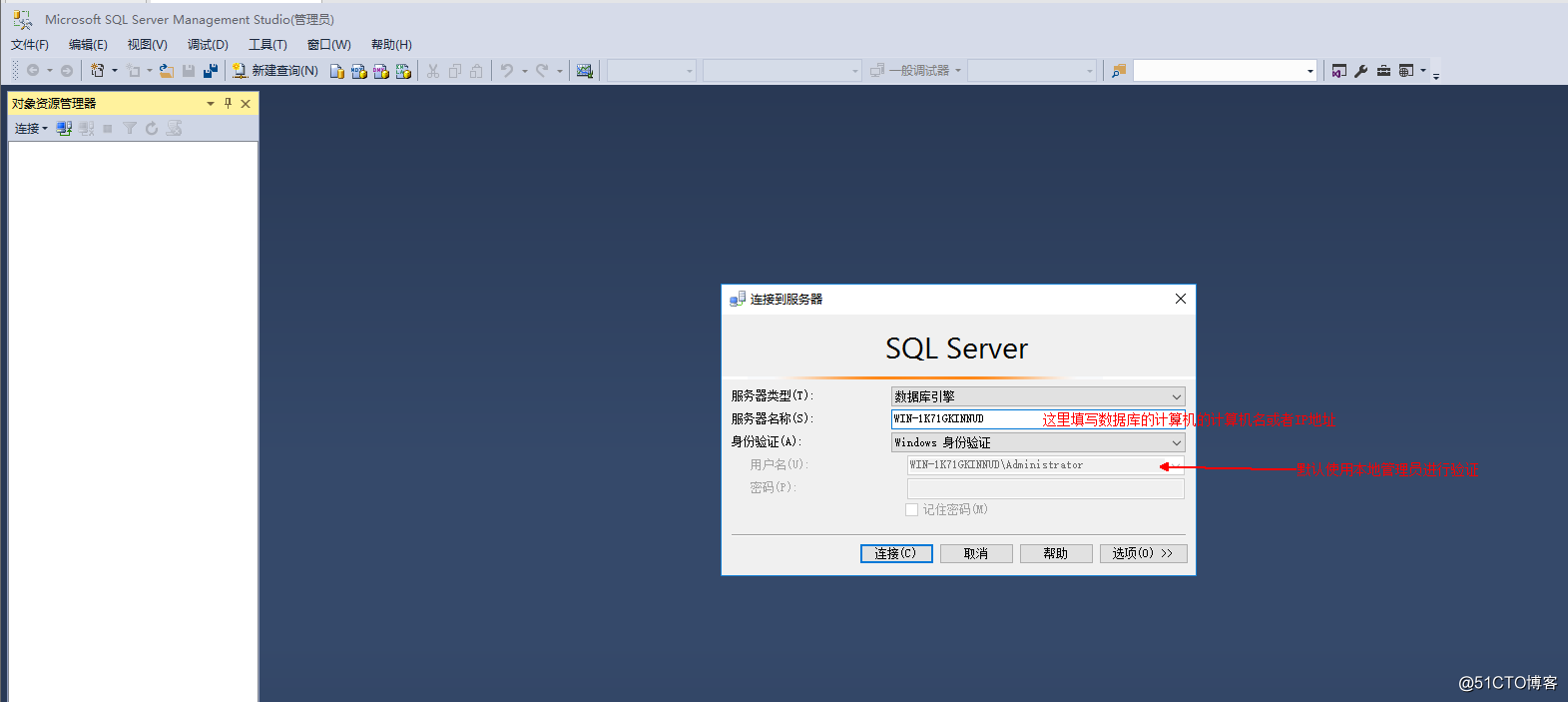The image size is (1568, 702).
Task: Click the 服务器名称 input field
Action: click(1038, 419)
